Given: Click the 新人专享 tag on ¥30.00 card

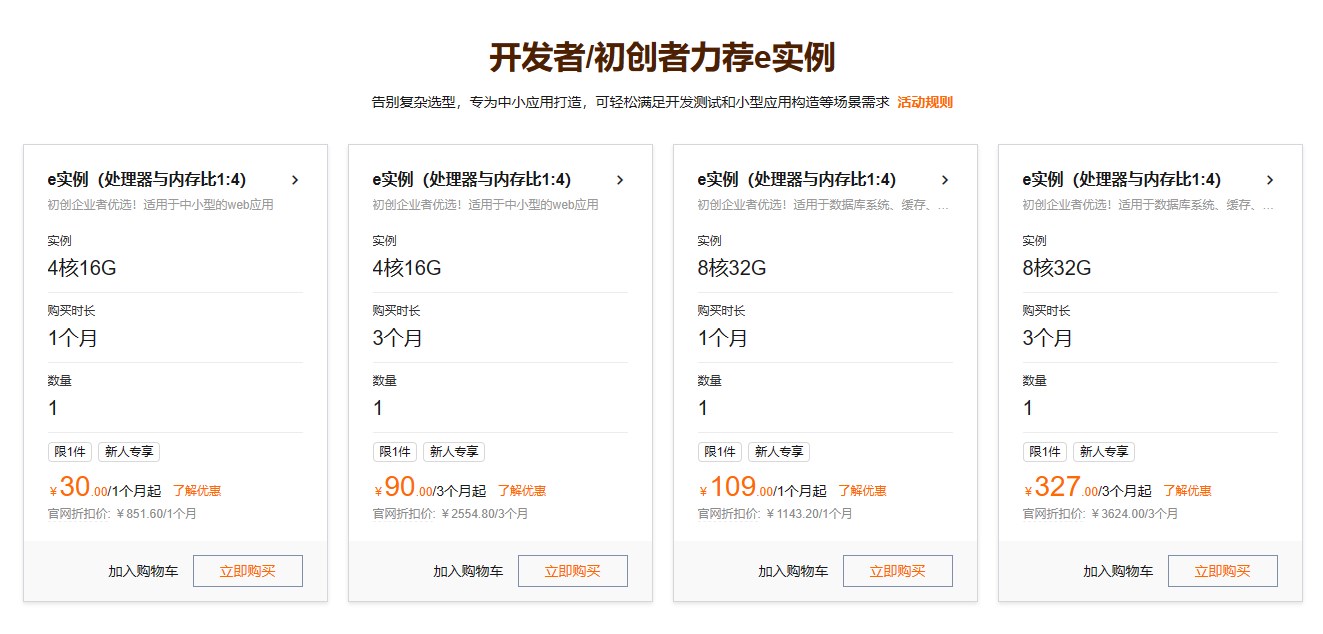Looking at the screenshot, I should coord(129,452).
